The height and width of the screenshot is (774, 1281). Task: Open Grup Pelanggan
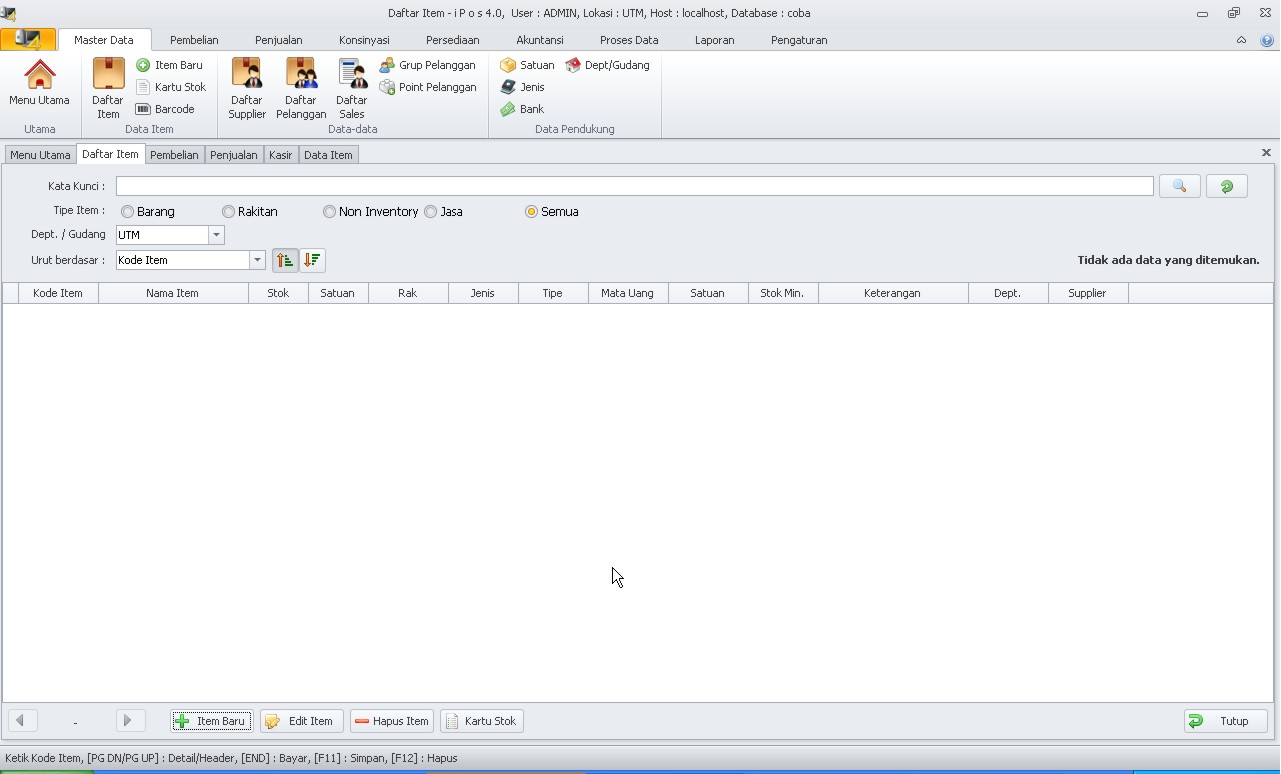click(x=428, y=64)
